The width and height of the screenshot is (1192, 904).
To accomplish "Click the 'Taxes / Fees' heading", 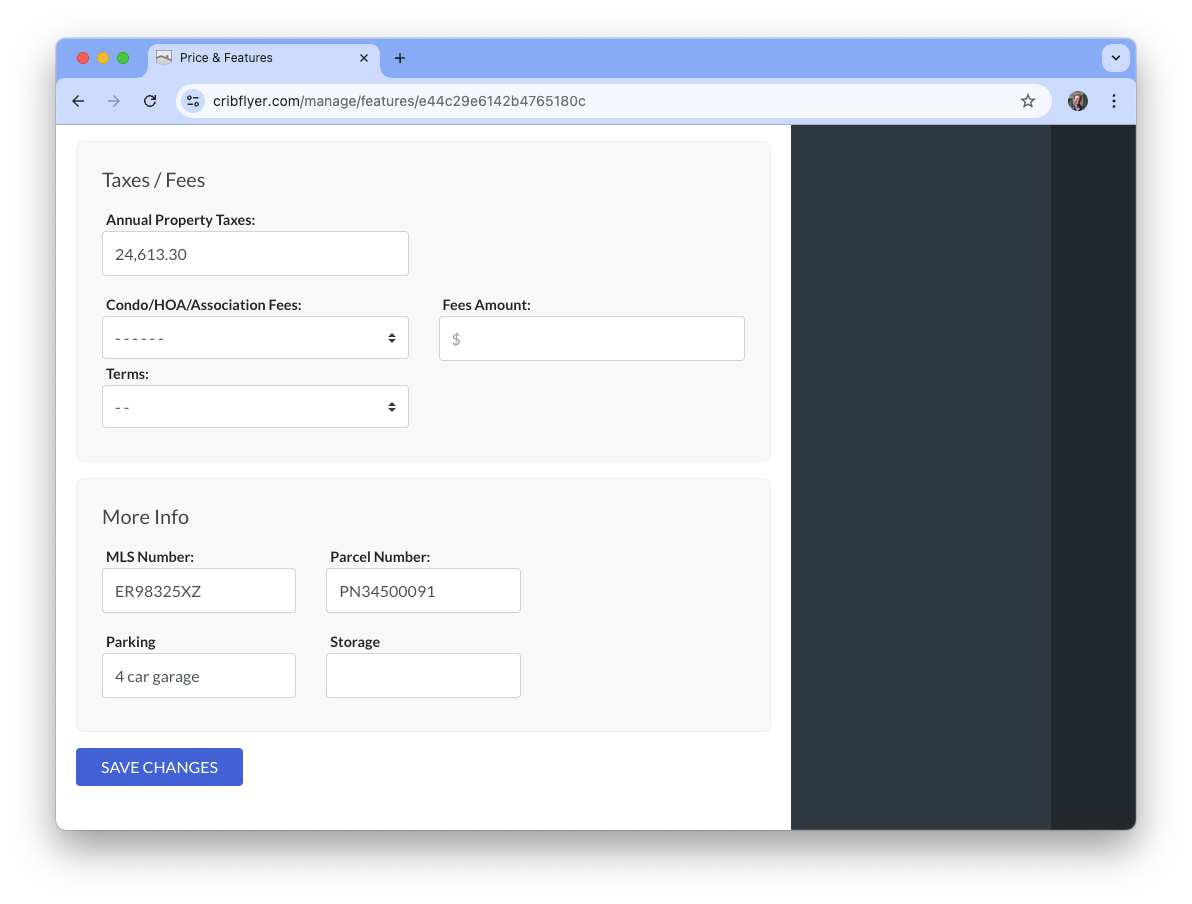I will [x=154, y=180].
